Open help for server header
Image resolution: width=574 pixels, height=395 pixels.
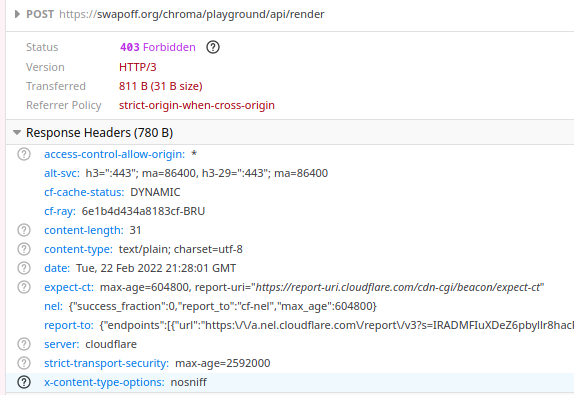tap(24, 344)
